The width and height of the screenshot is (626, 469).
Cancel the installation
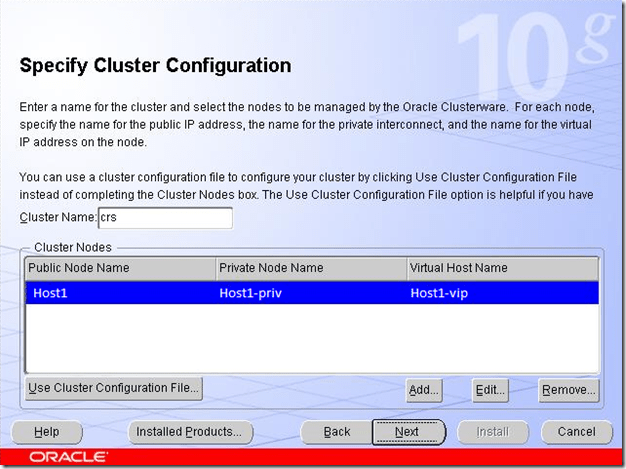[576, 432]
